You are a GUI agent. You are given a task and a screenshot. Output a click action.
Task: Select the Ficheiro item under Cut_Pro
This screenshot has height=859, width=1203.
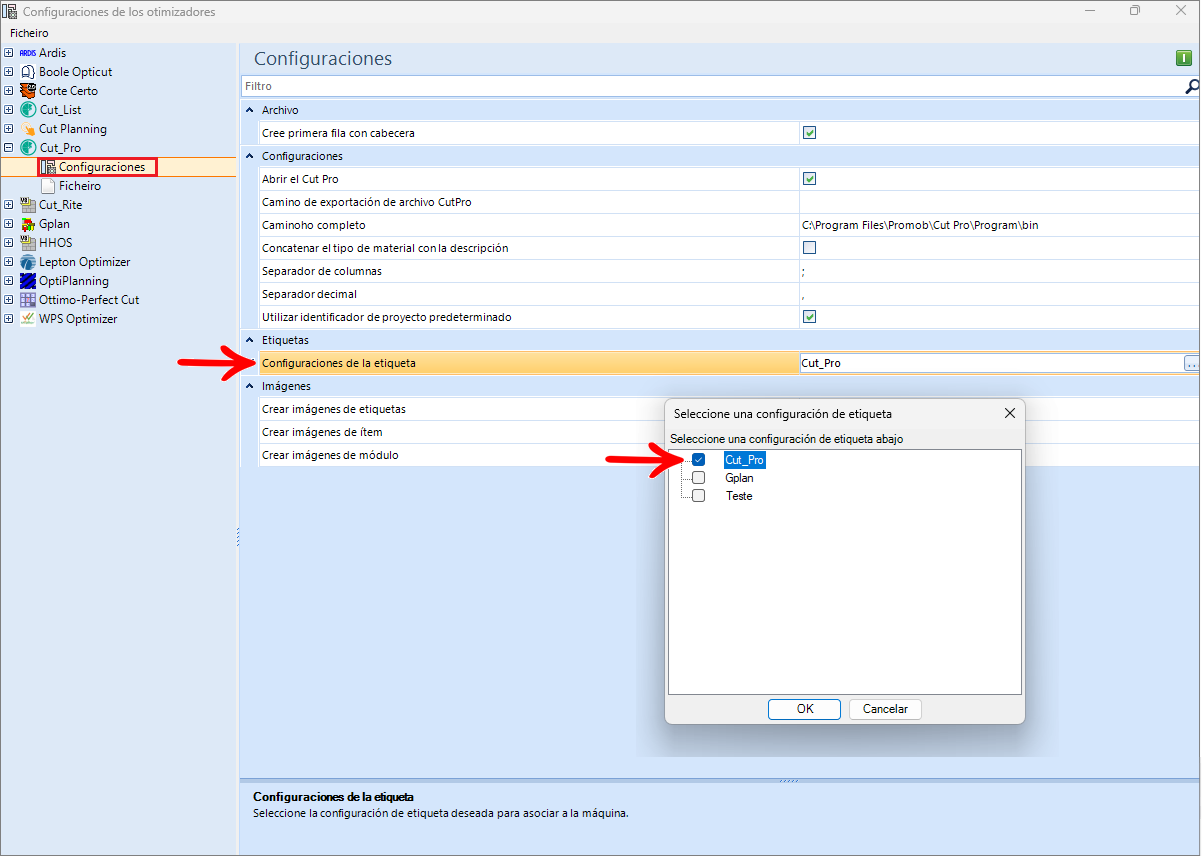coord(80,186)
